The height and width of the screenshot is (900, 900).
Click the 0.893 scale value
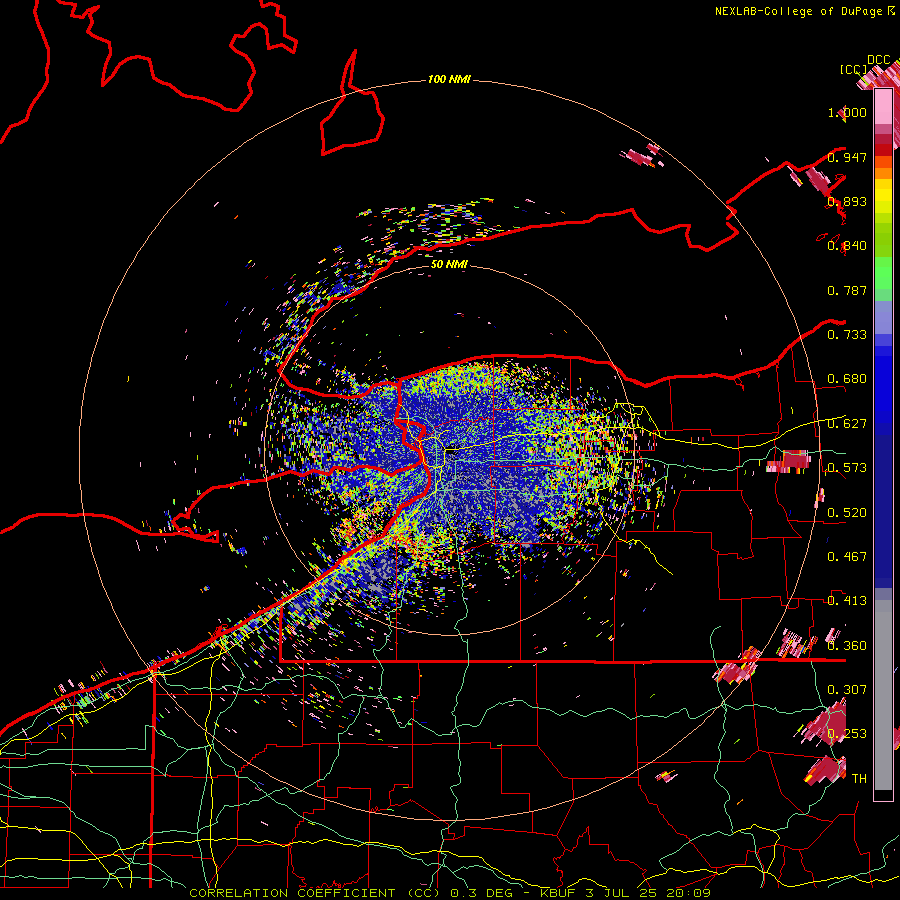tap(847, 201)
